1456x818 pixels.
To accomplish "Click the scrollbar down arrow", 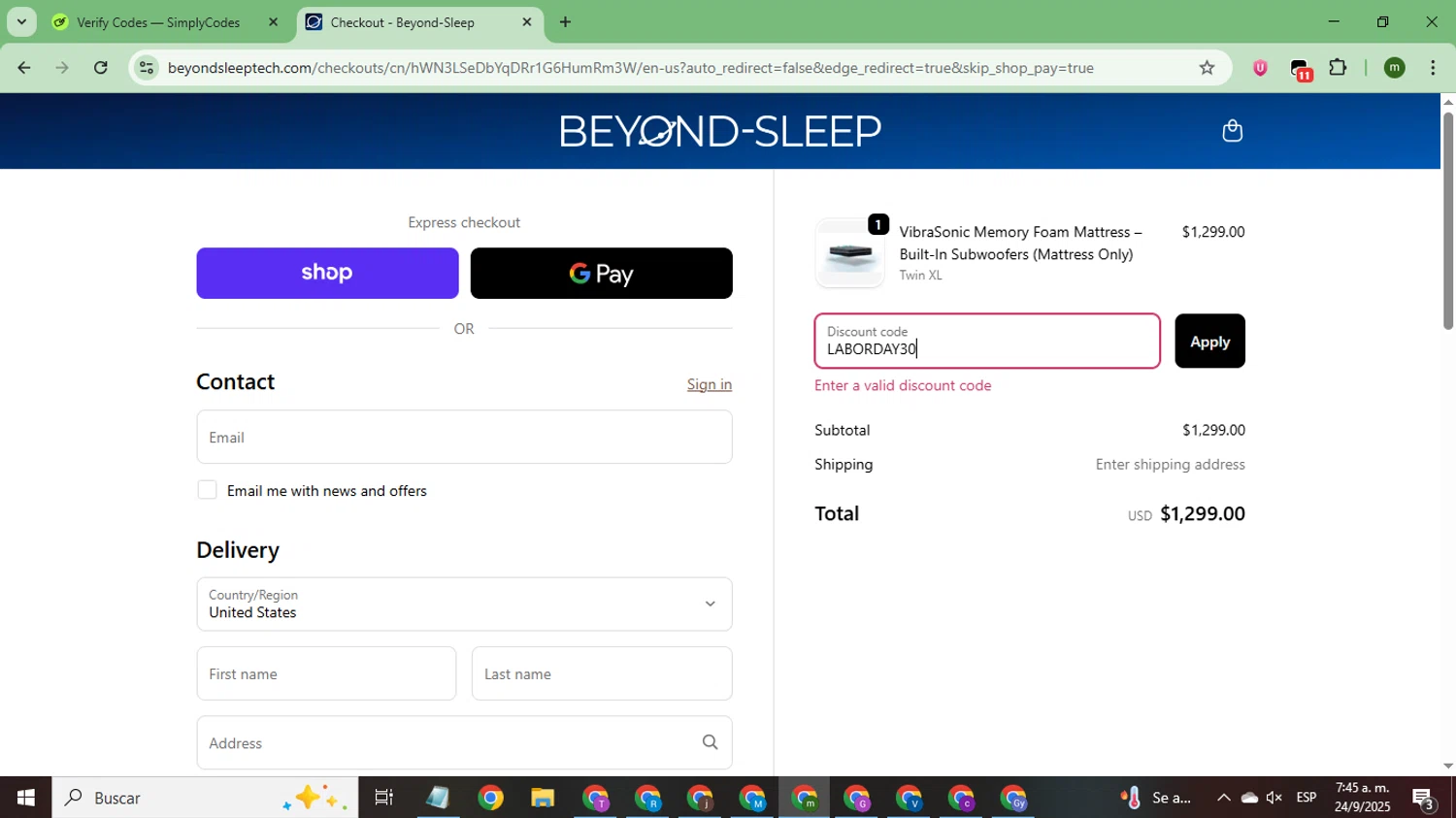I will (x=1448, y=766).
